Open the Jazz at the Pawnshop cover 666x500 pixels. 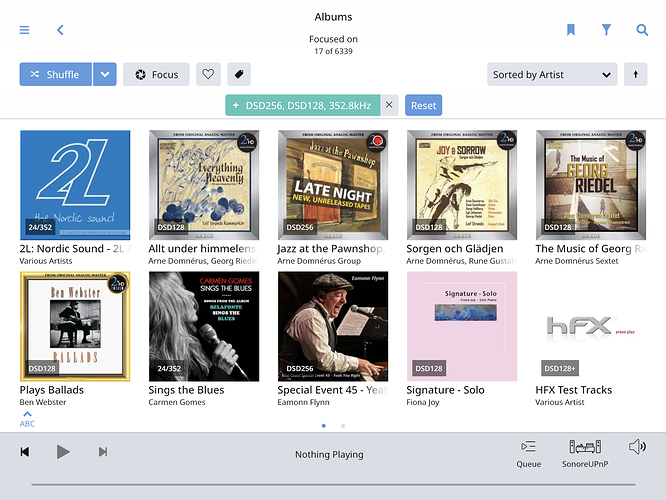[333, 185]
